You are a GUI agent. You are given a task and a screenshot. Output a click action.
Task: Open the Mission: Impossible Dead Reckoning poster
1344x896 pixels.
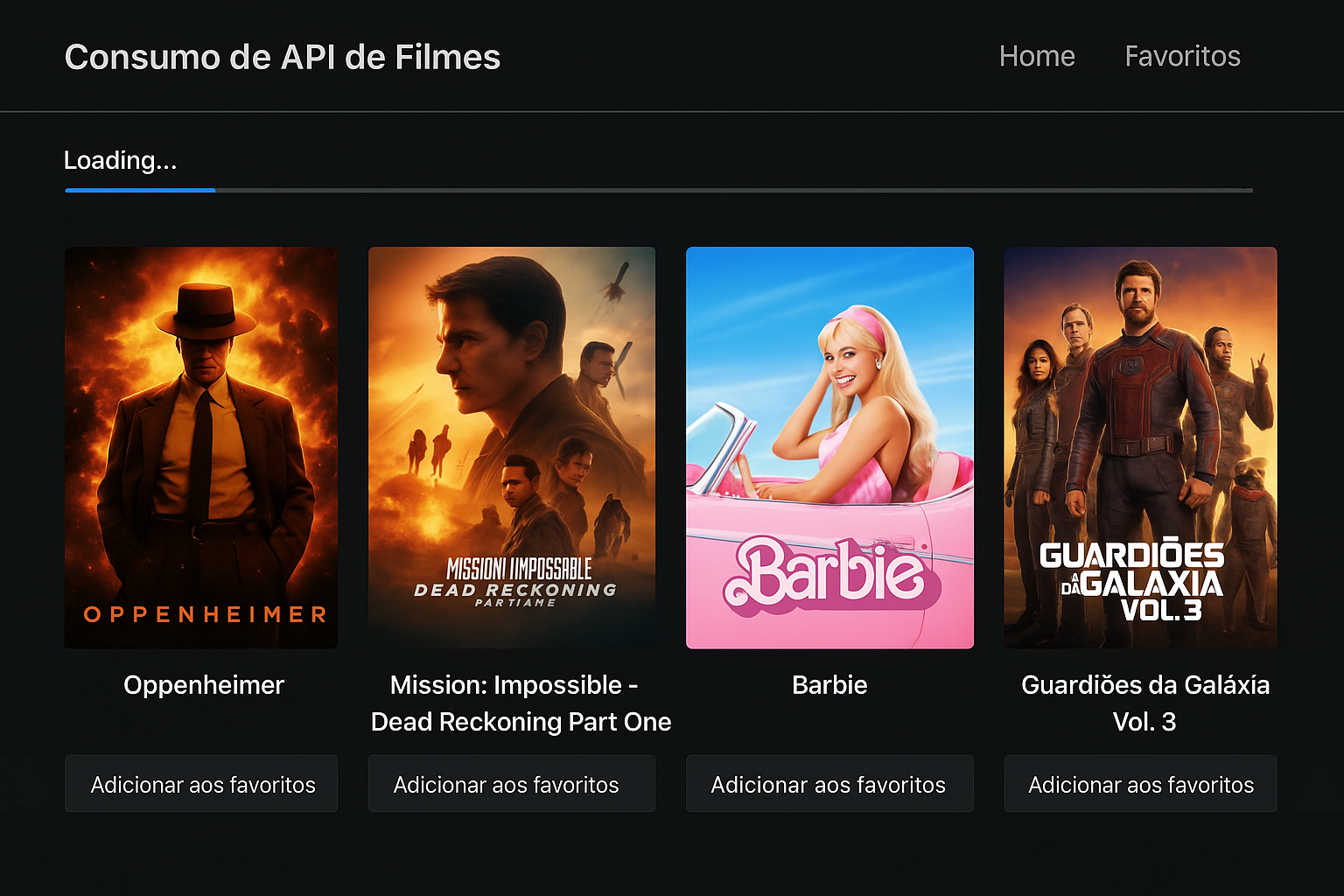pyautogui.click(x=511, y=447)
